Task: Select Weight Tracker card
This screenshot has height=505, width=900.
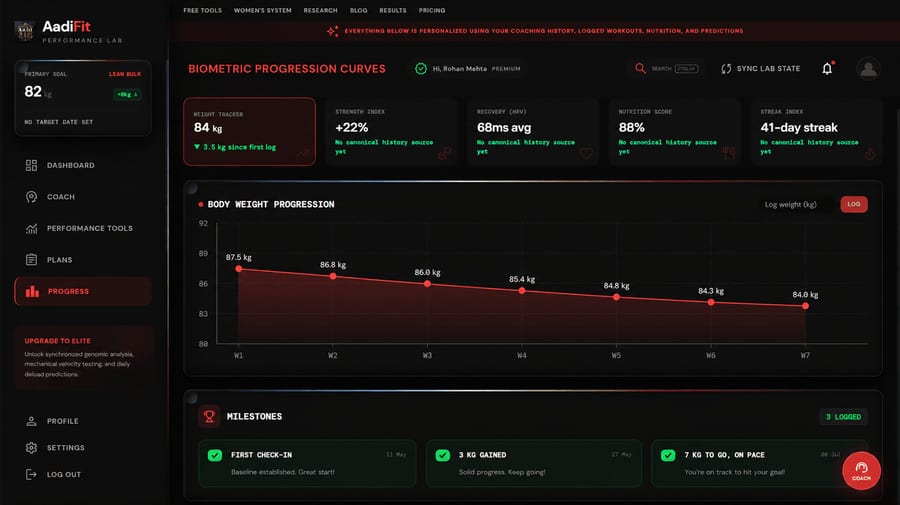Action: [x=249, y=131]
